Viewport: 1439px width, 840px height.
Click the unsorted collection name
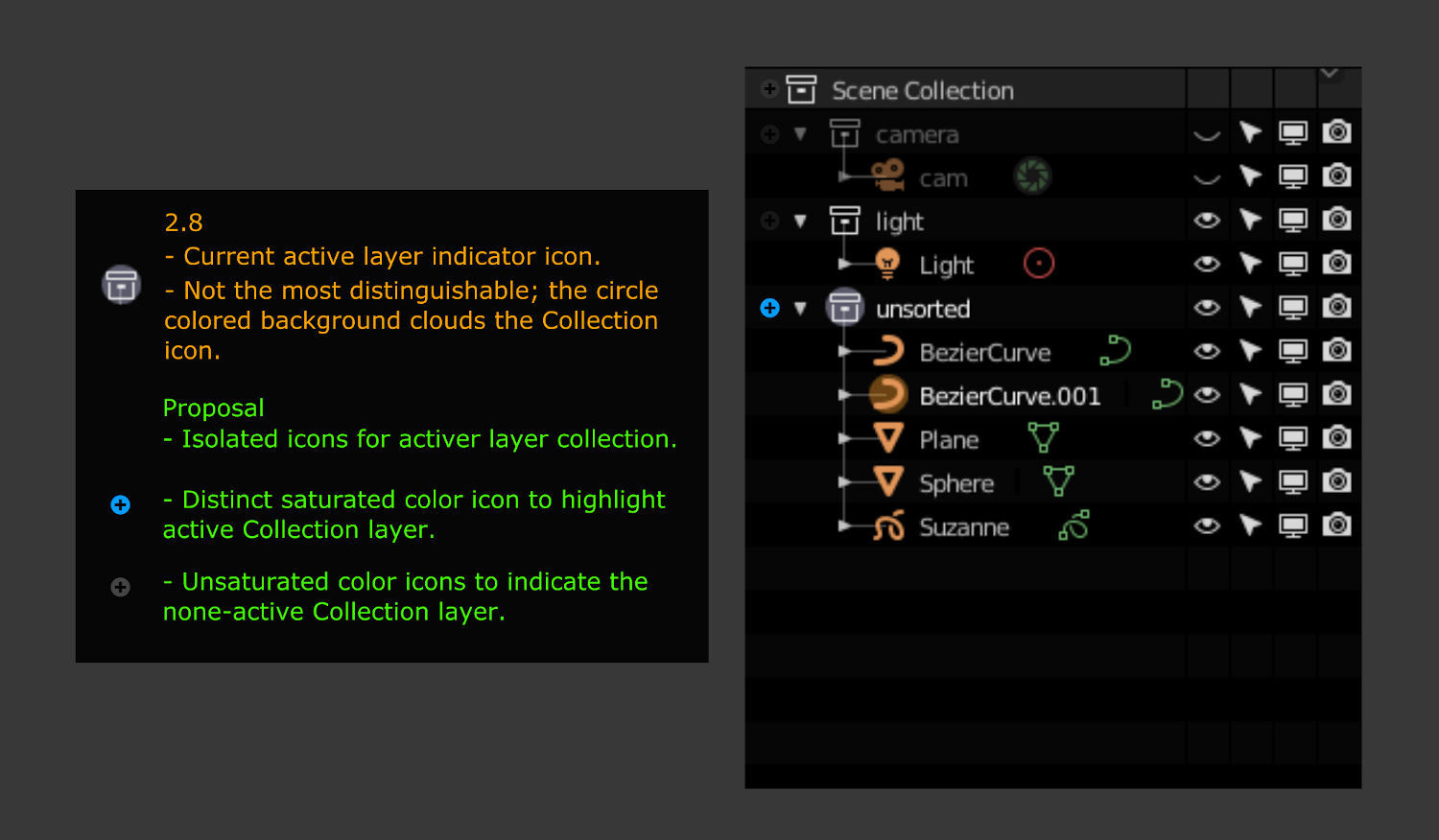[923, 309]
